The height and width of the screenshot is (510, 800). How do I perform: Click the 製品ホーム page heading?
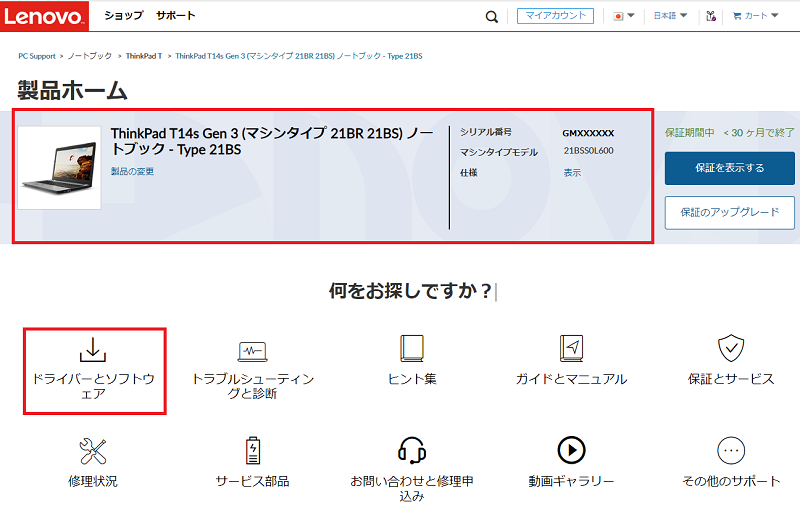[72, 90]
